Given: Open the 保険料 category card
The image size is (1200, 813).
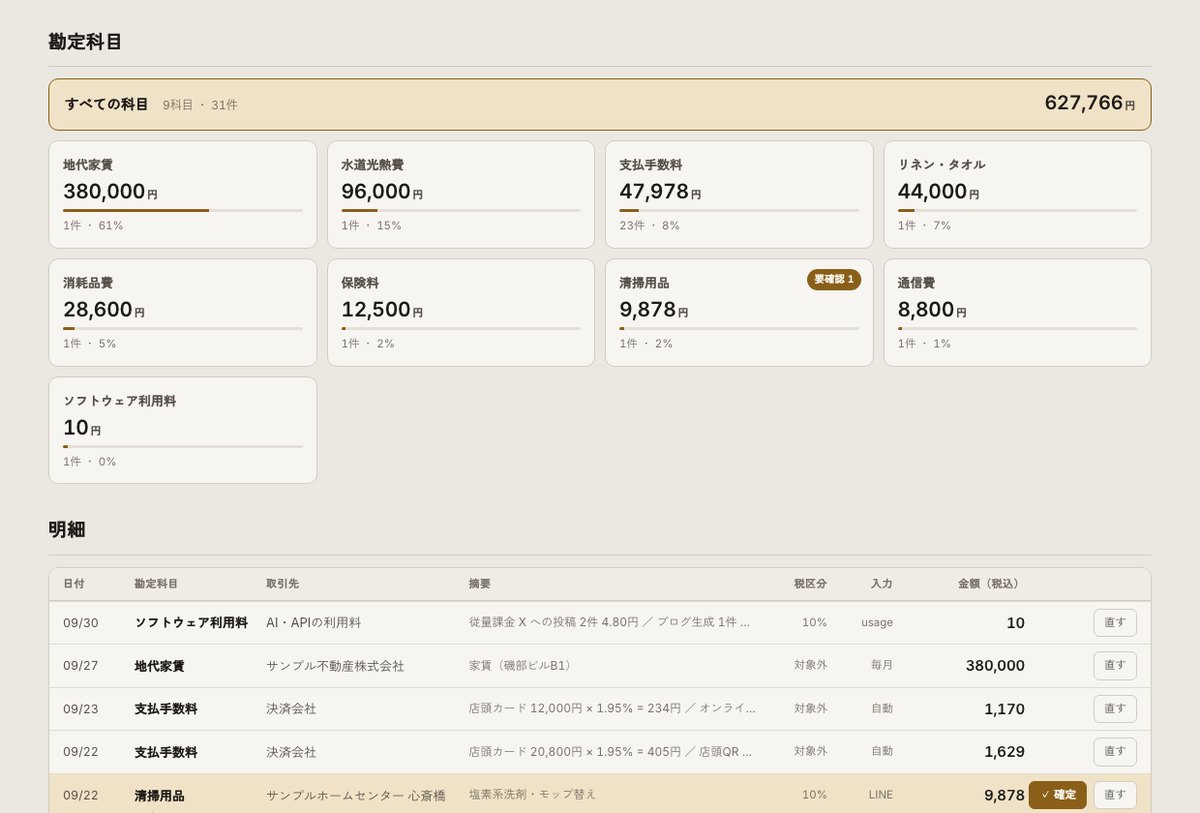Looking at the screenshot, I should pyautogui.click(x=461, y=312).
